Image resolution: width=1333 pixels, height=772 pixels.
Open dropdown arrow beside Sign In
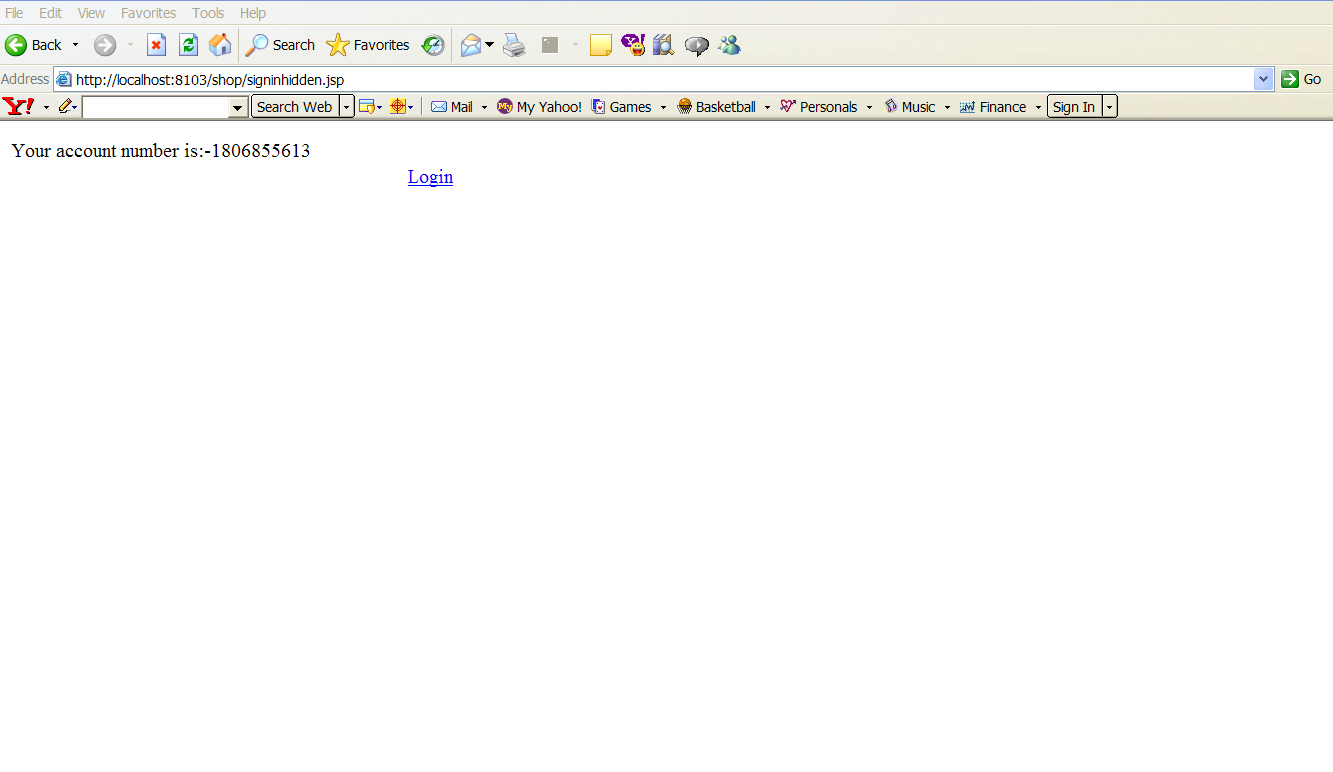tap(1109, 107)
